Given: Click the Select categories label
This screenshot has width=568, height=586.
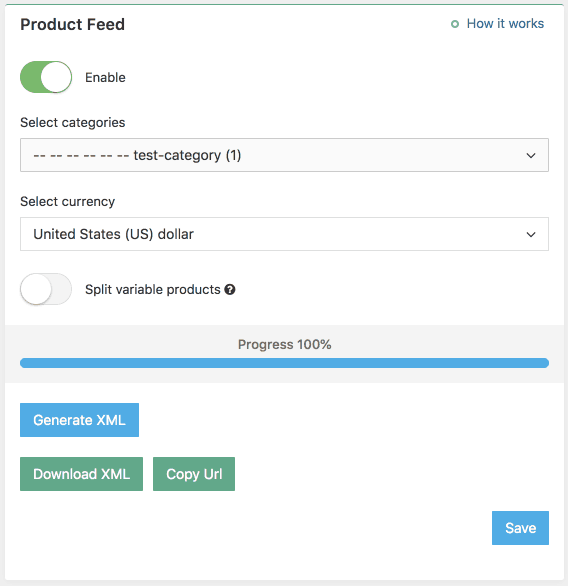Looking at the screenshot, I should click(72, 123).
